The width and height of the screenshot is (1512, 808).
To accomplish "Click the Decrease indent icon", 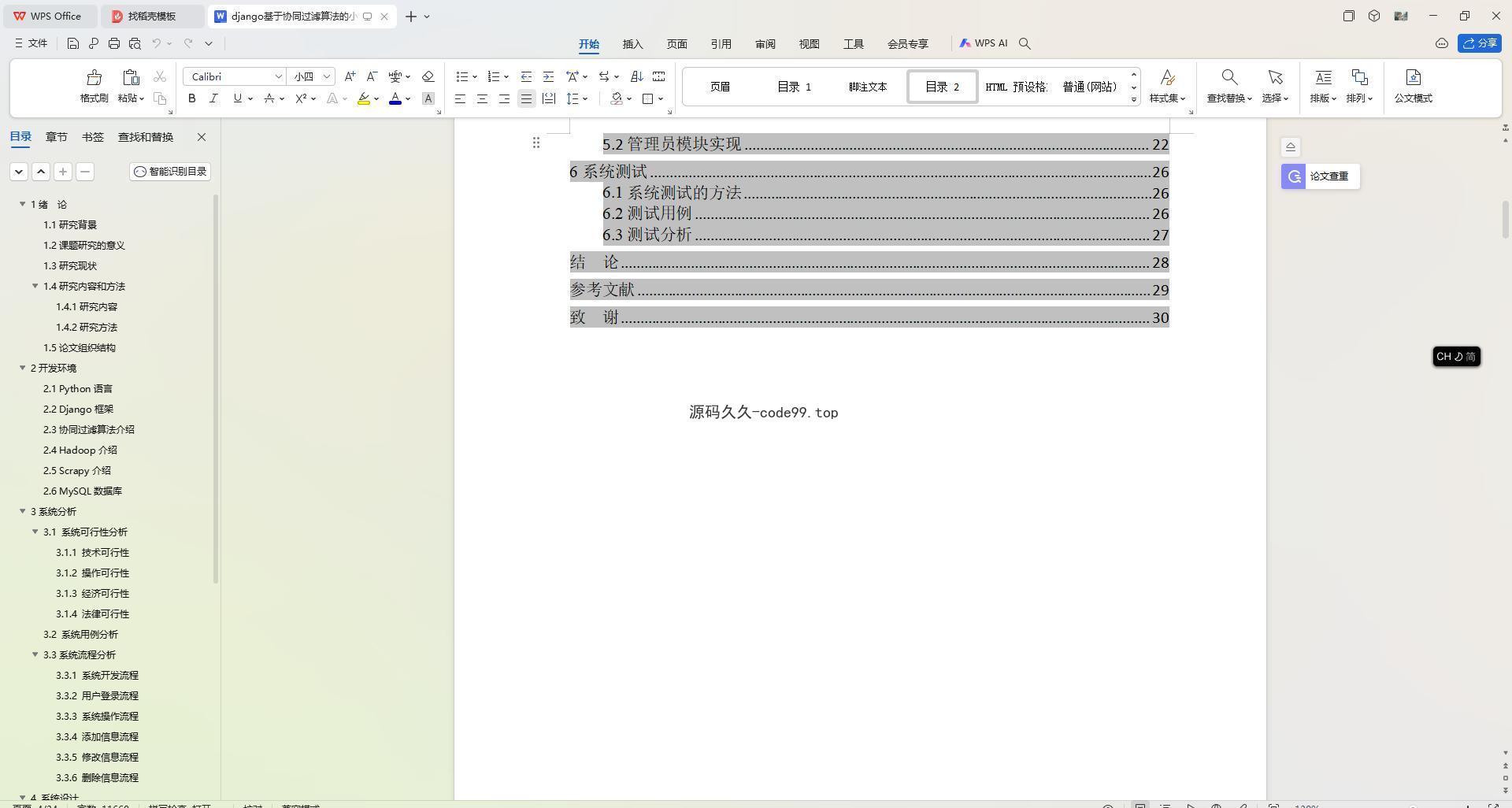I will pos(526,76).
